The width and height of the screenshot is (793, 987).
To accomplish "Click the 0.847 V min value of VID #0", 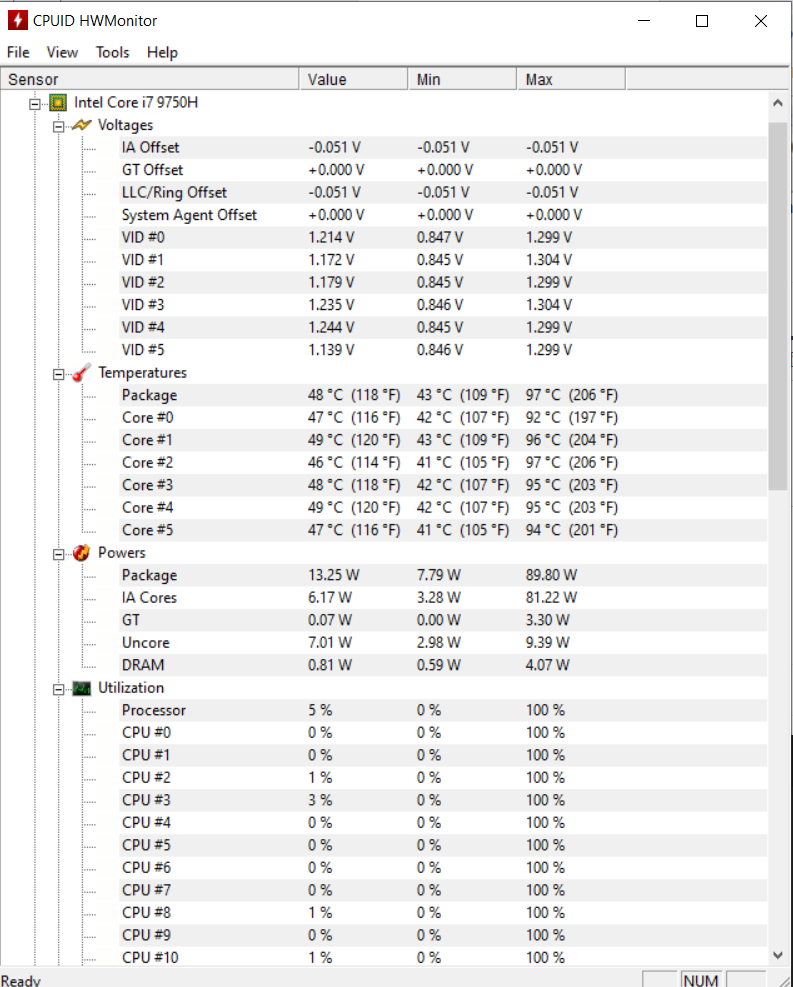I will pos(440,237).
